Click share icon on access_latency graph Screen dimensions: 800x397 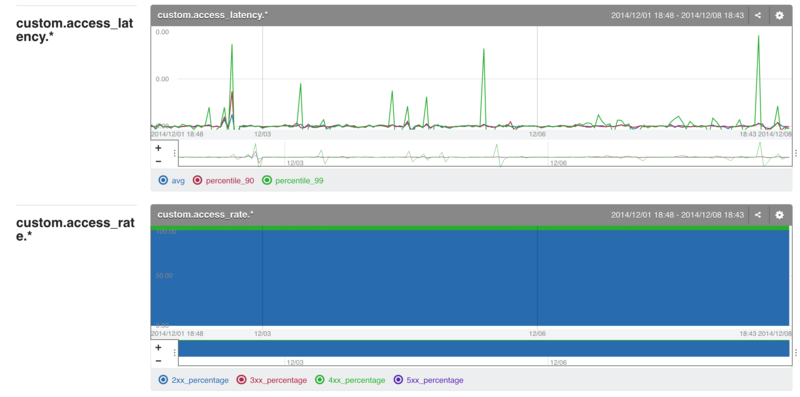pos(758,15)
